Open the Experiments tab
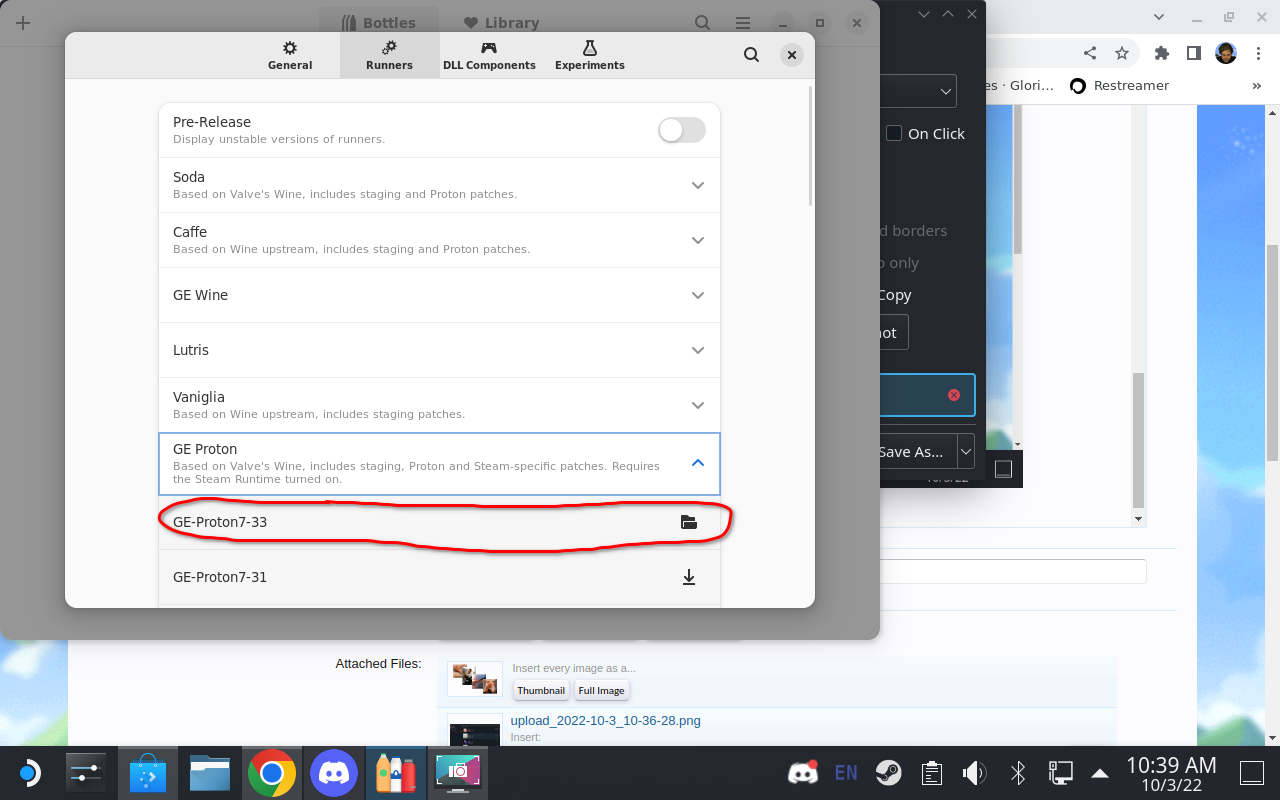 [590, 55]
